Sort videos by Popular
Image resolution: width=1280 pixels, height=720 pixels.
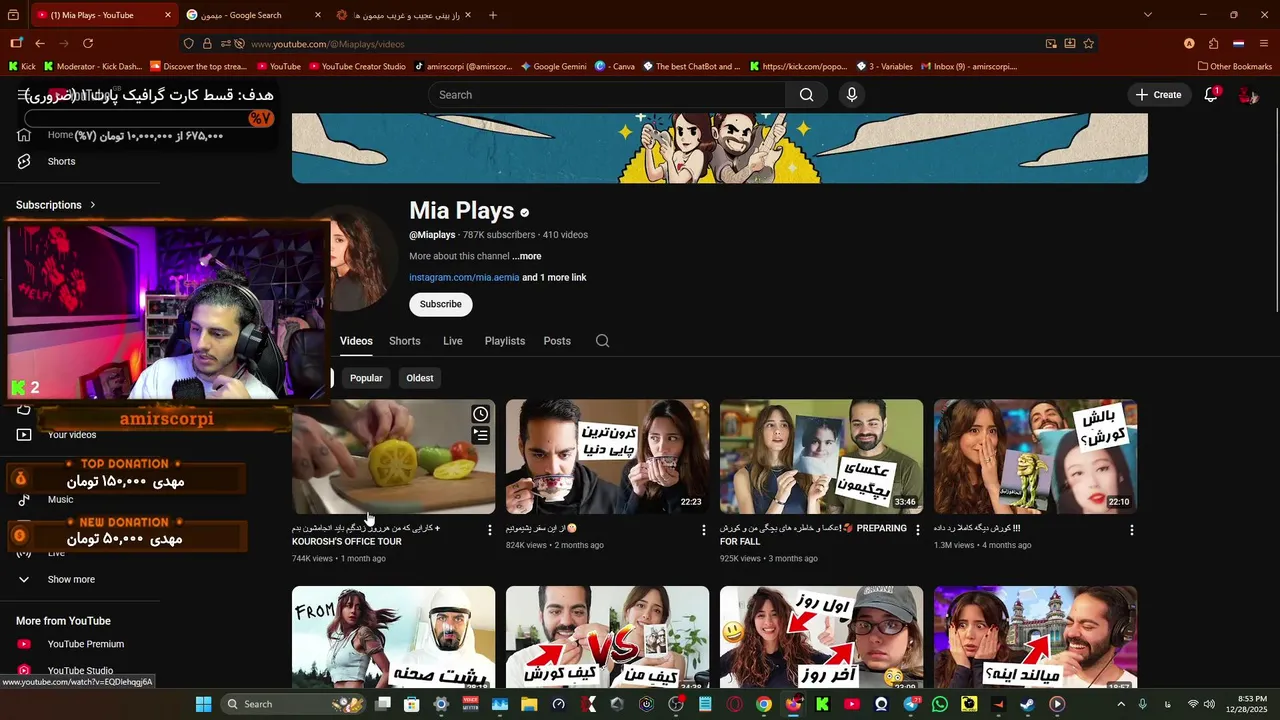click(366, 378)
